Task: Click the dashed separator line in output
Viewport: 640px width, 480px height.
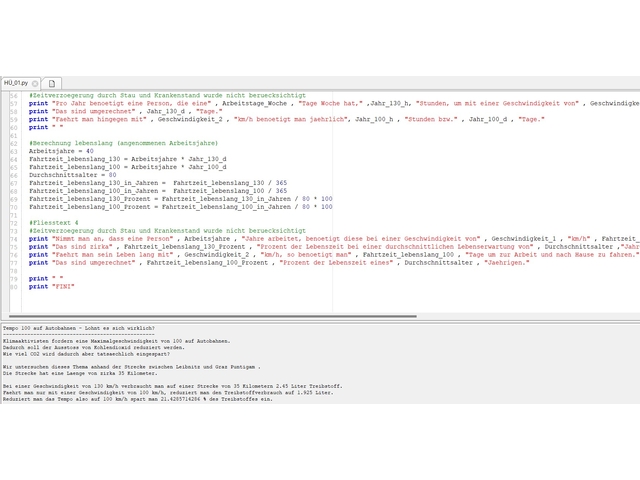Action: [79, 334]
